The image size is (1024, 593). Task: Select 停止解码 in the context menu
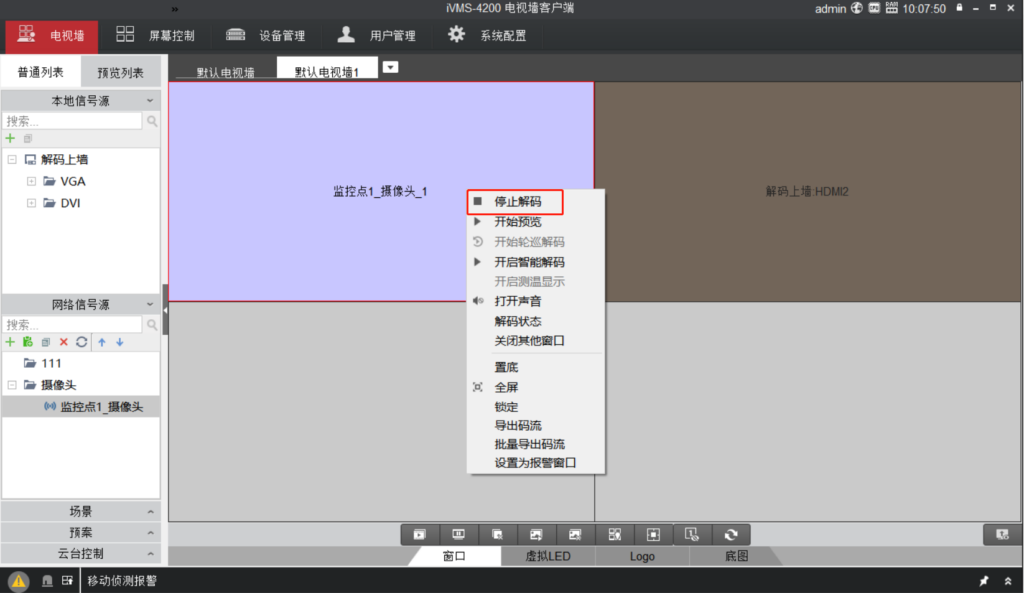coord(517,201)
